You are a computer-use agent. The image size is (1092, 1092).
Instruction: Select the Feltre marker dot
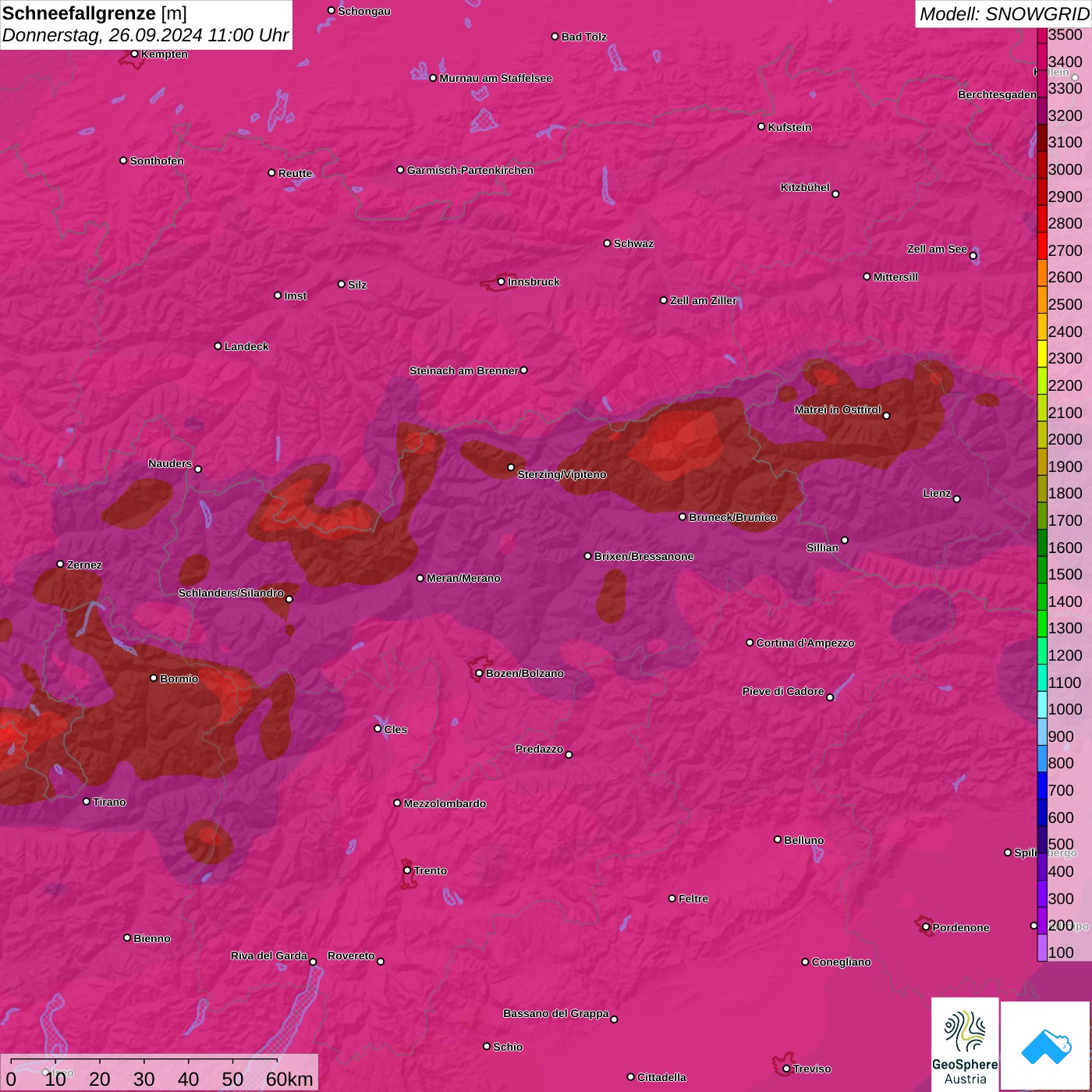click(672, 899)
